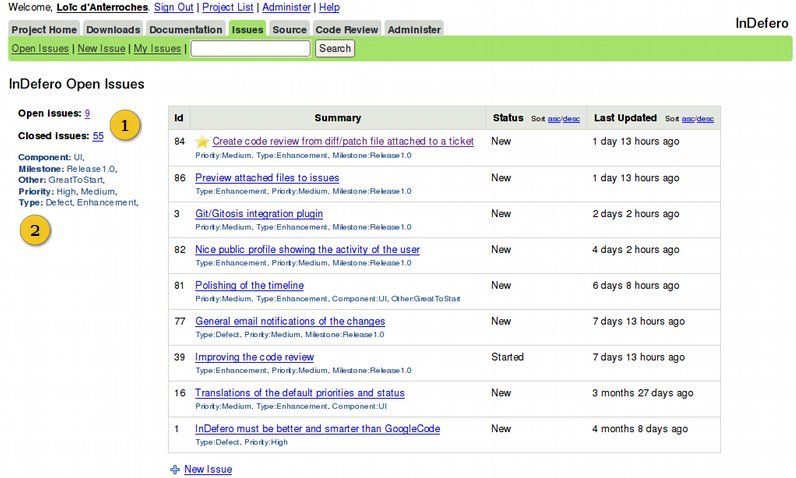Screen dimensions: 796x478
Task: Click the plus icon beside New Issue
Action: pyautogui.click(x=175, y=469)
